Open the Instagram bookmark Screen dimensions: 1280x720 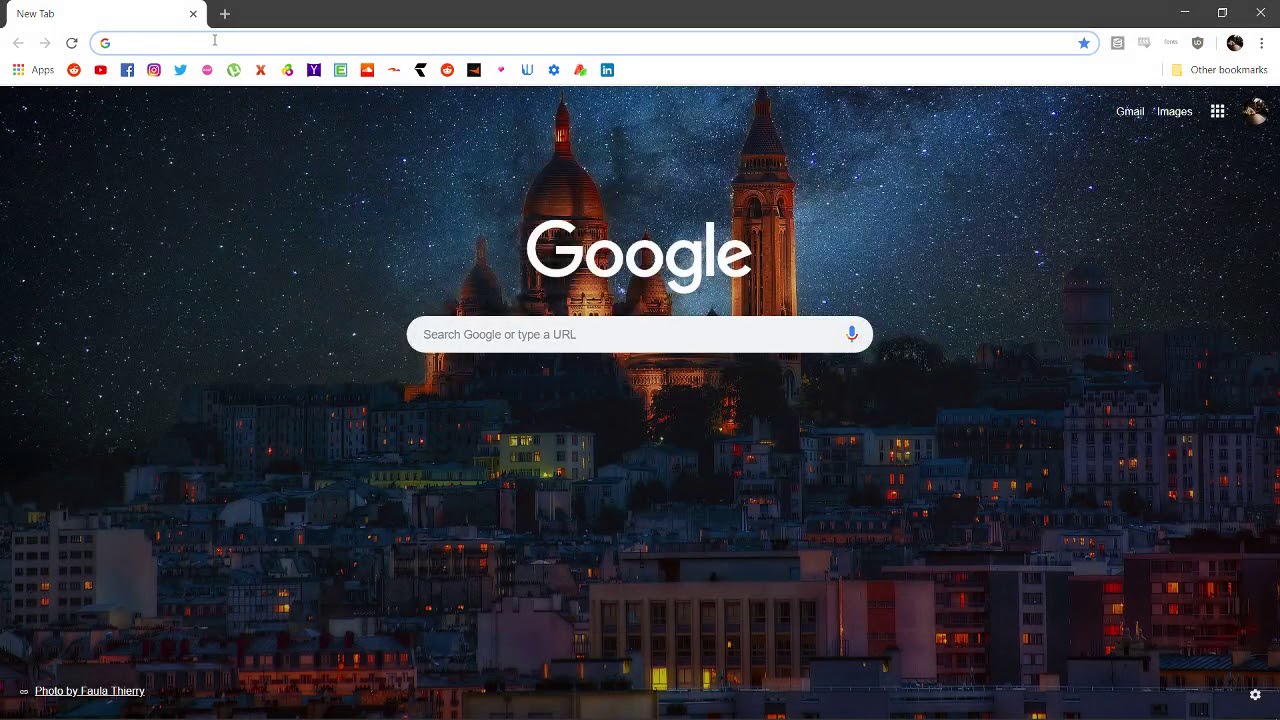pos(154,70)
